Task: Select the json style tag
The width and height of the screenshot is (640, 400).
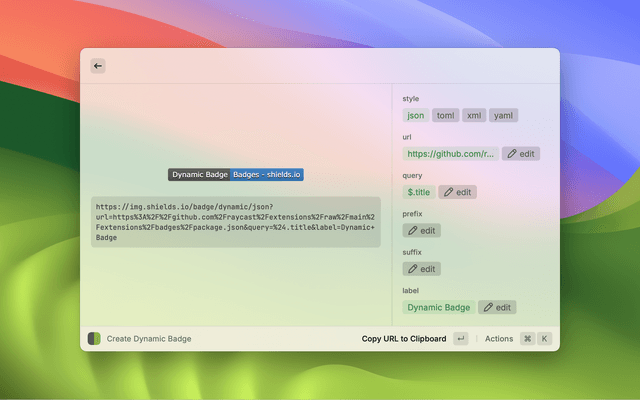Action: click(416, 115)
